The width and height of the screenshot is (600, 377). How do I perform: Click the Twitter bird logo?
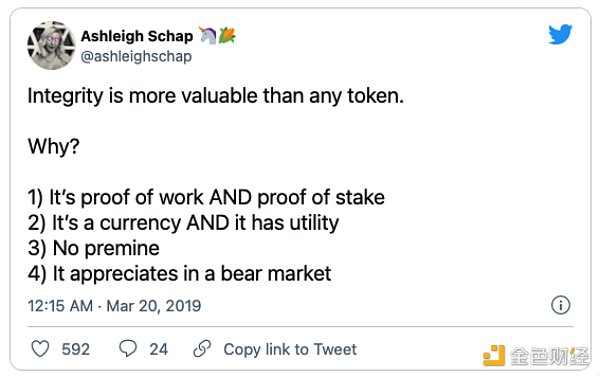pyautogui.click(x=560, y=34)
